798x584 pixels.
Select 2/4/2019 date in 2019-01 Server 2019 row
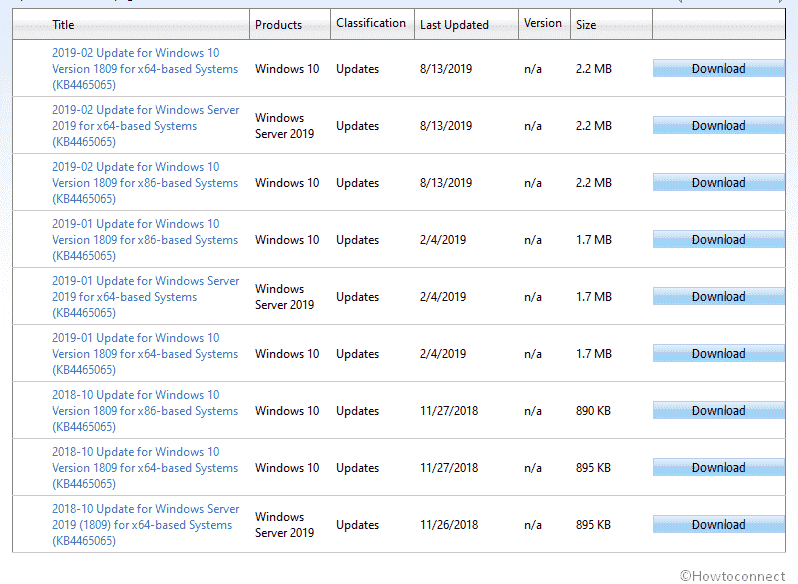pos(443,297)
